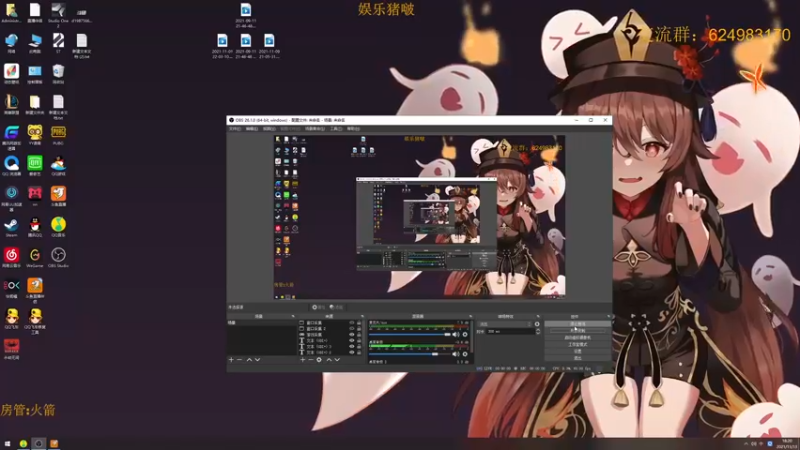This screenshot has width=800, height=450.
Task: Hide the 文本 (GDI+) source with the eye icon
Action: 352,340
